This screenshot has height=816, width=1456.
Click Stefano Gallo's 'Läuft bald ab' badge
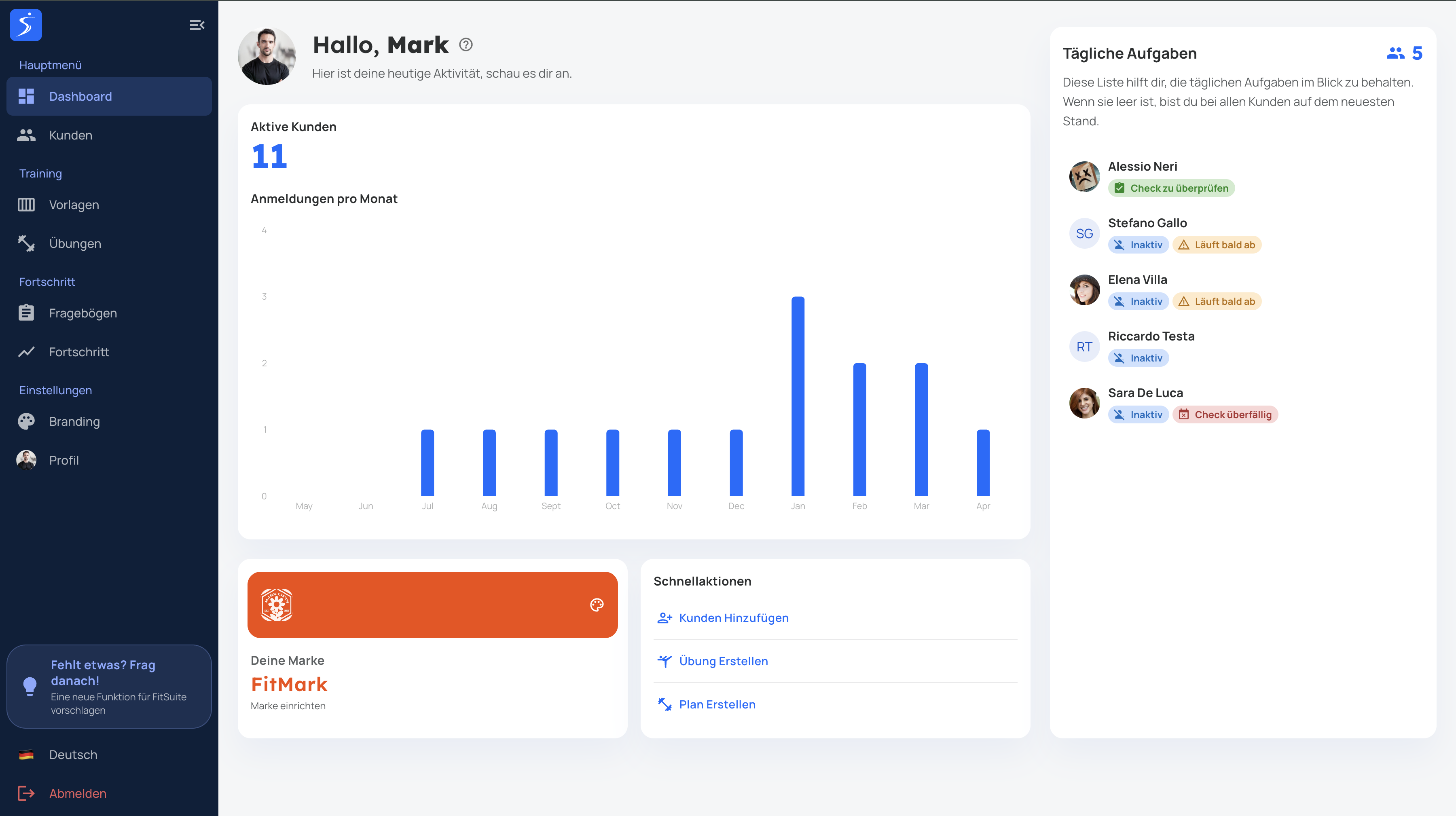click(1217, 245)
